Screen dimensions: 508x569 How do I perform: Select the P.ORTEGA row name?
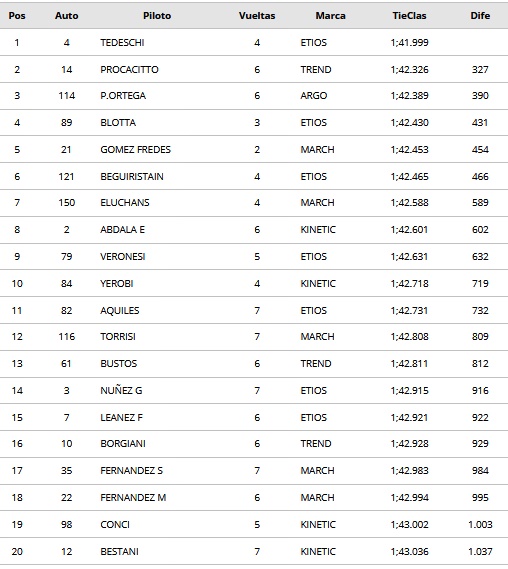[x=123, y=96]
